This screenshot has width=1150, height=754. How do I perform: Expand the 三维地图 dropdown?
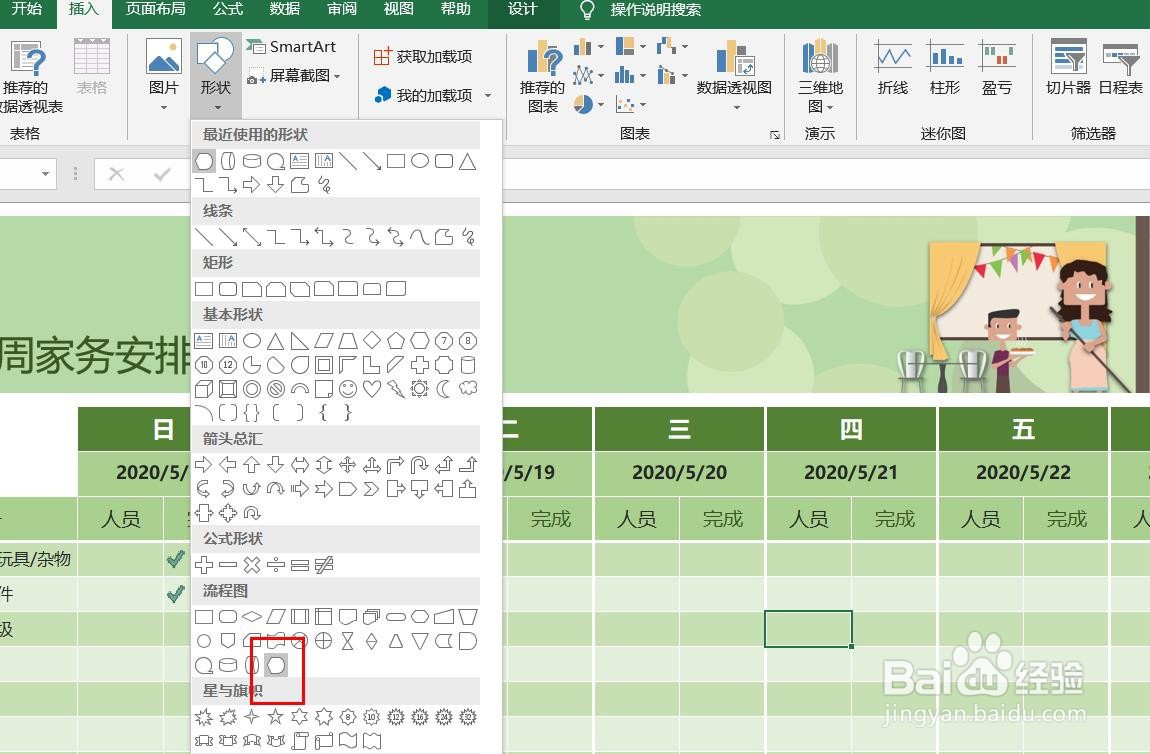[x=830, y=107]
